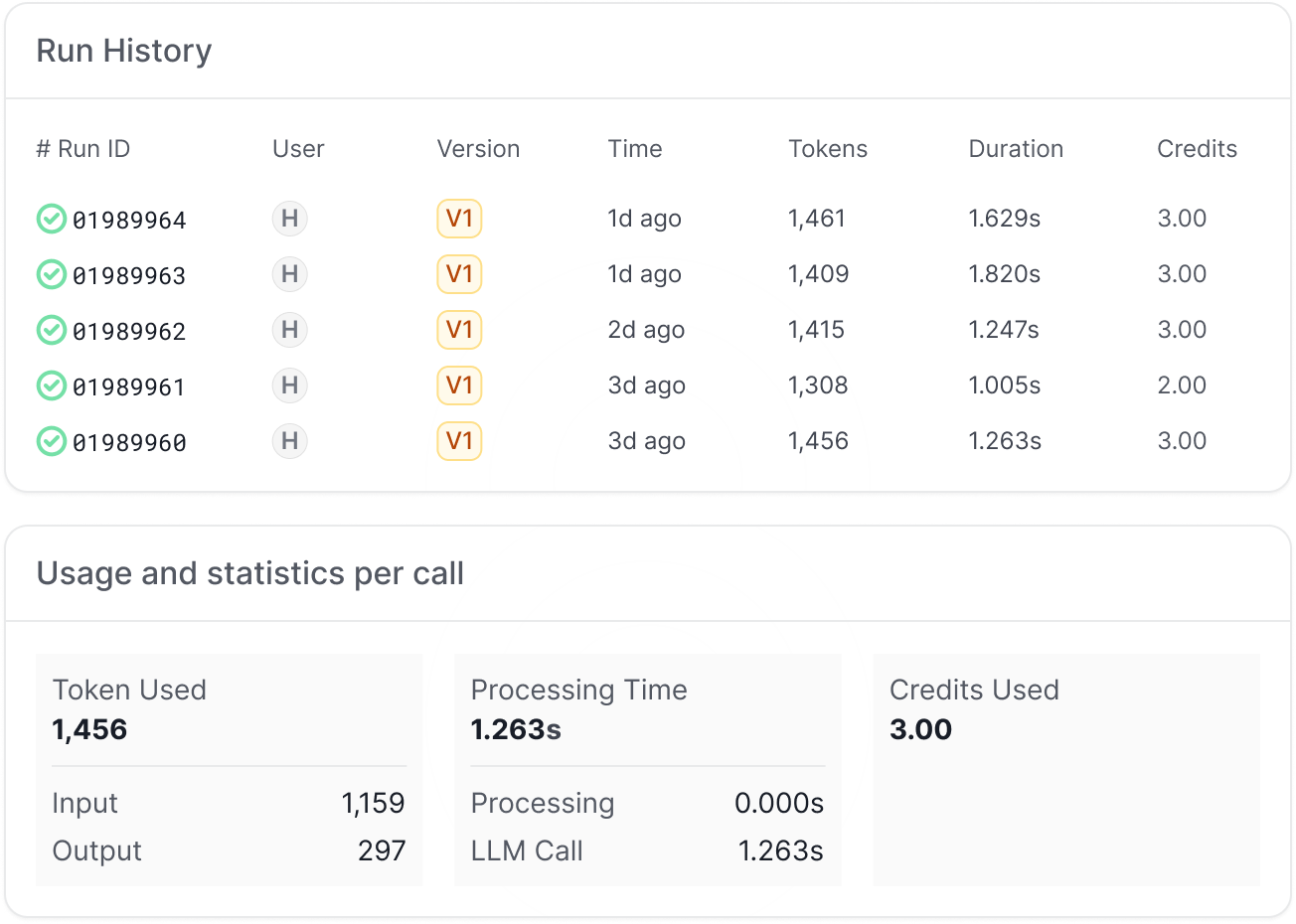Sort by the Tokens column header

click(827, 149)
